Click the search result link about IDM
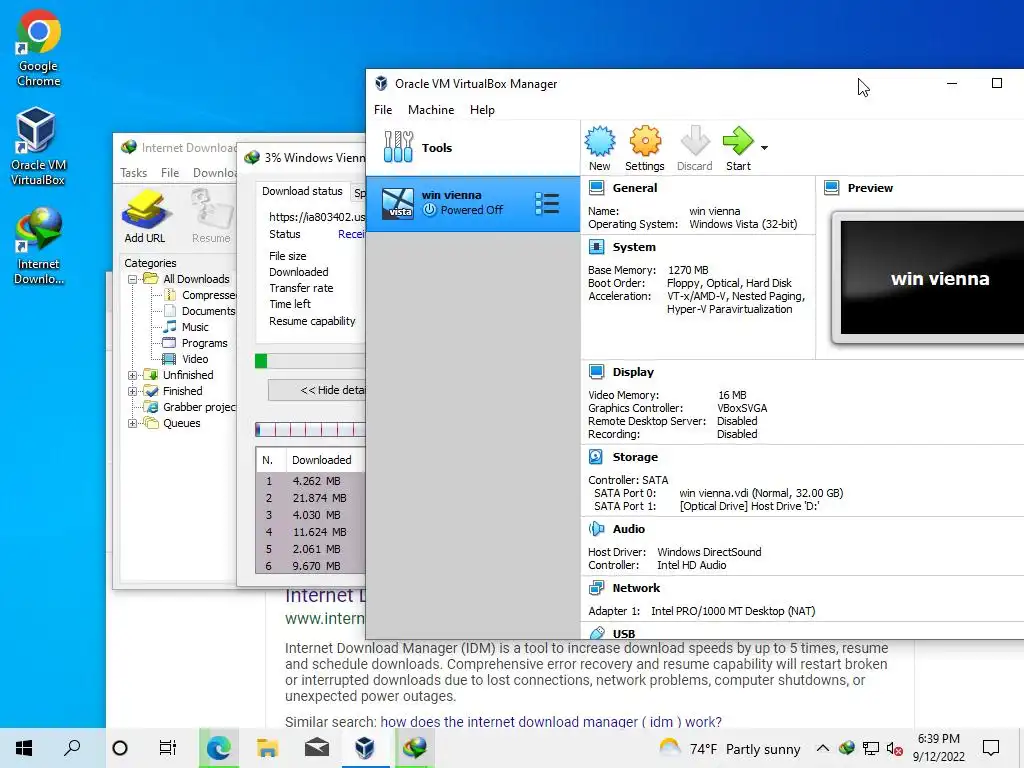This screenshot has width=1024, height=768. click(325, 596)
